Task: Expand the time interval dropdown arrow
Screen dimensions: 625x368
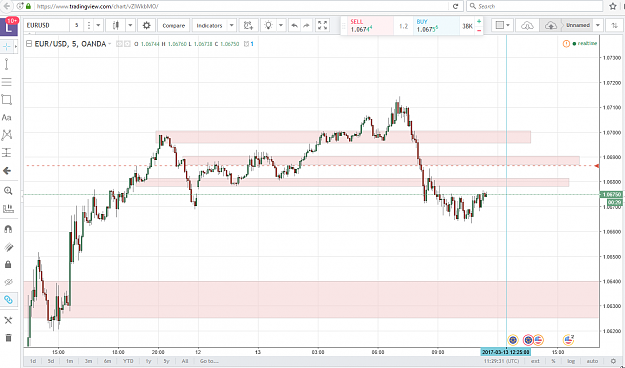Action: (98, 26)
